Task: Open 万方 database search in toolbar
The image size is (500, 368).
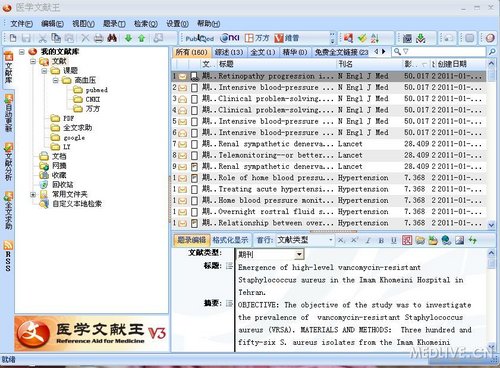Action: click(x=257, y=38)
